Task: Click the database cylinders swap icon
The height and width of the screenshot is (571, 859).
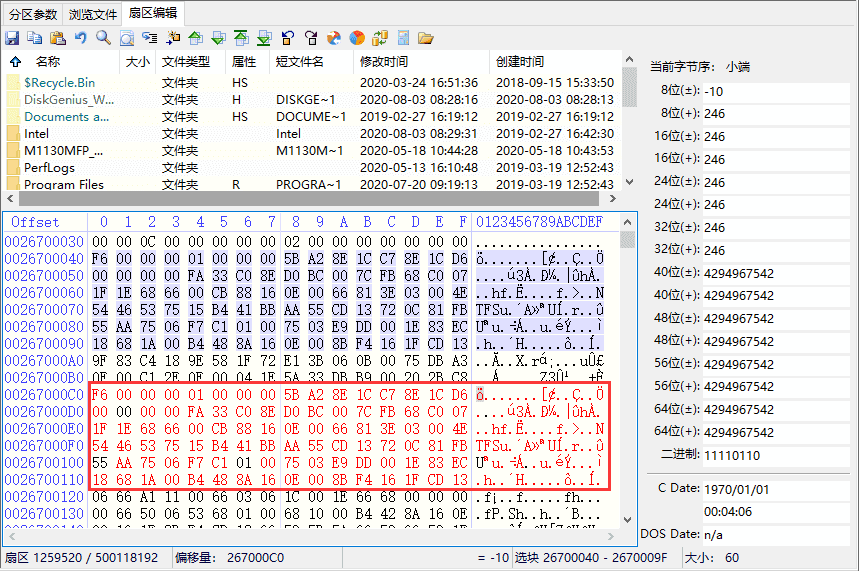Action: pyautogui.click(x=380, y=38)
